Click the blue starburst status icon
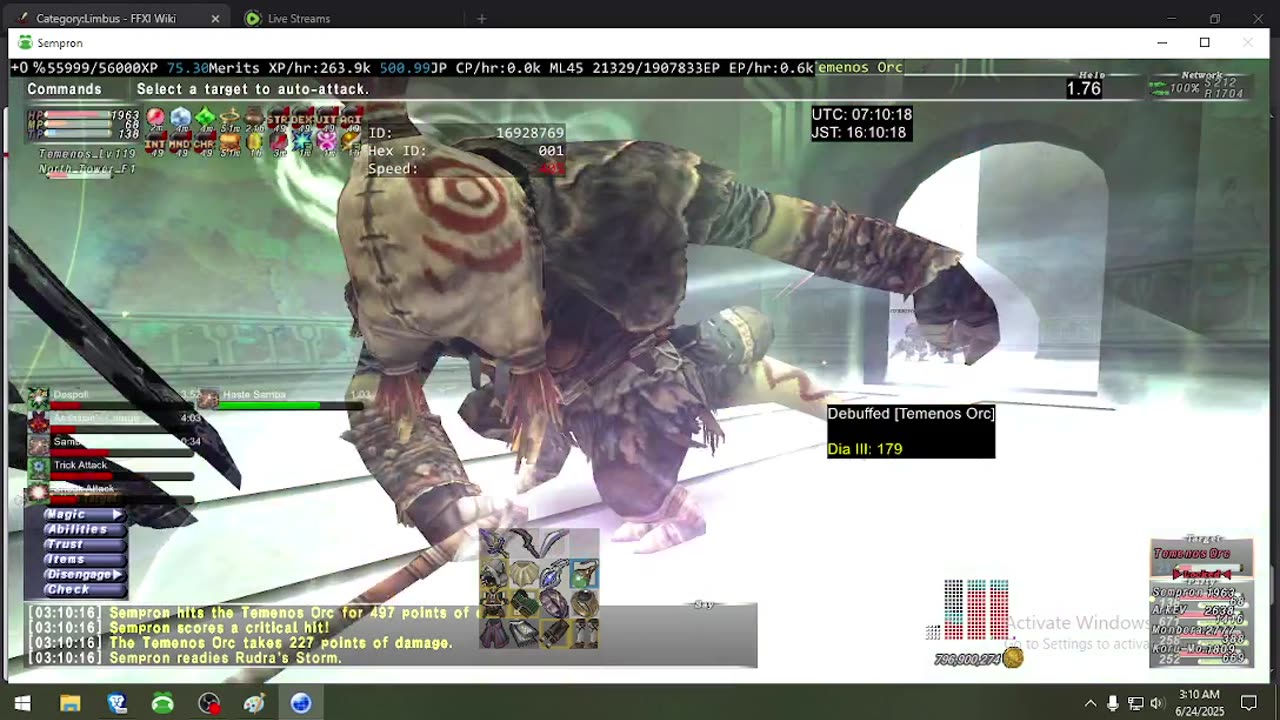Image resolution: width=1280 pixels, height=720 pixels. 302,141
